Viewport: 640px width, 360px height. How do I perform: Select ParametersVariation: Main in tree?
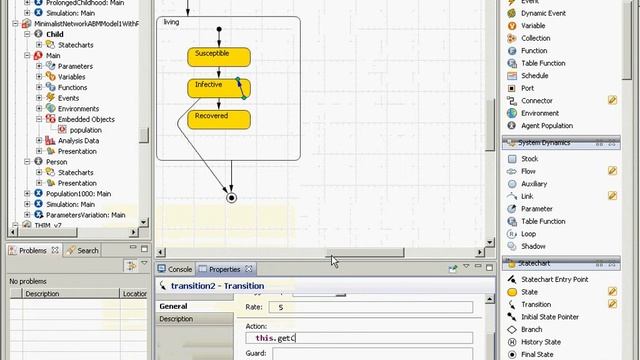tap(85, 215)
